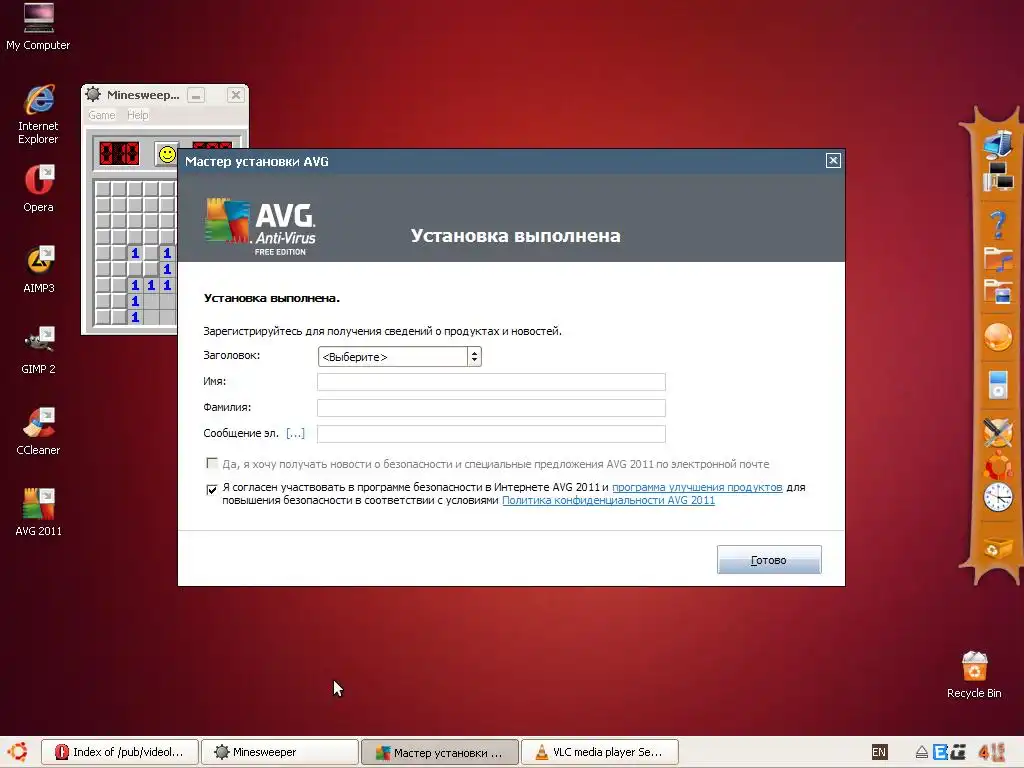Click the Ubuntu logo dock icon
The height and width of the screenshot is (768, 1024).
coord(998,465)
